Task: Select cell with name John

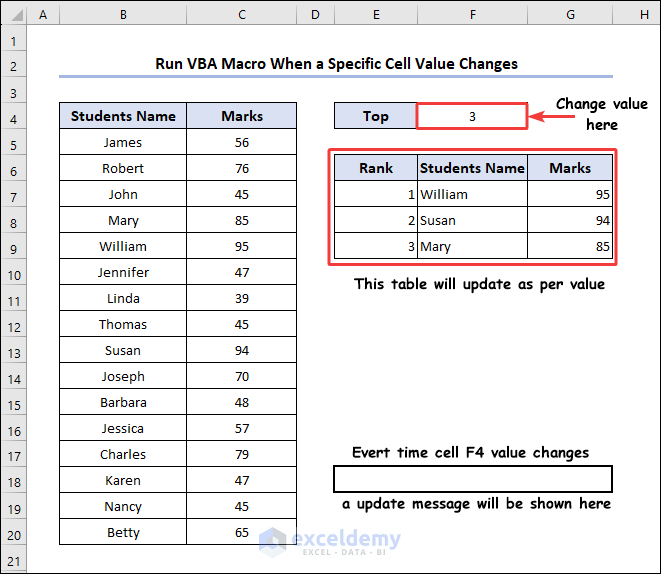Action: 123,194
